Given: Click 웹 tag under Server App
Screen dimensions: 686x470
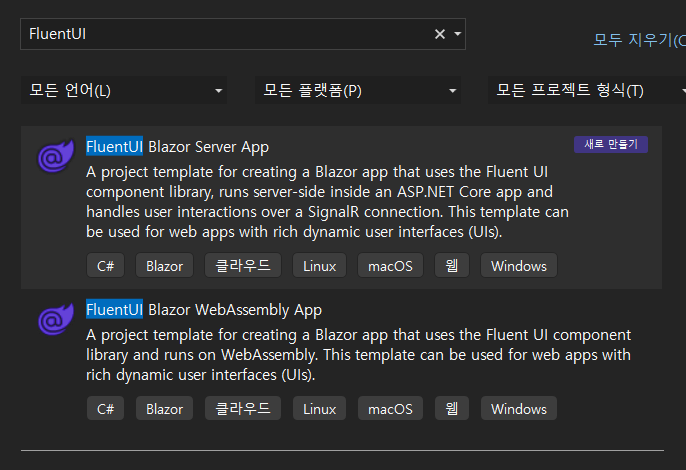Looking at the screenshot, I should (x=452, y=266).
